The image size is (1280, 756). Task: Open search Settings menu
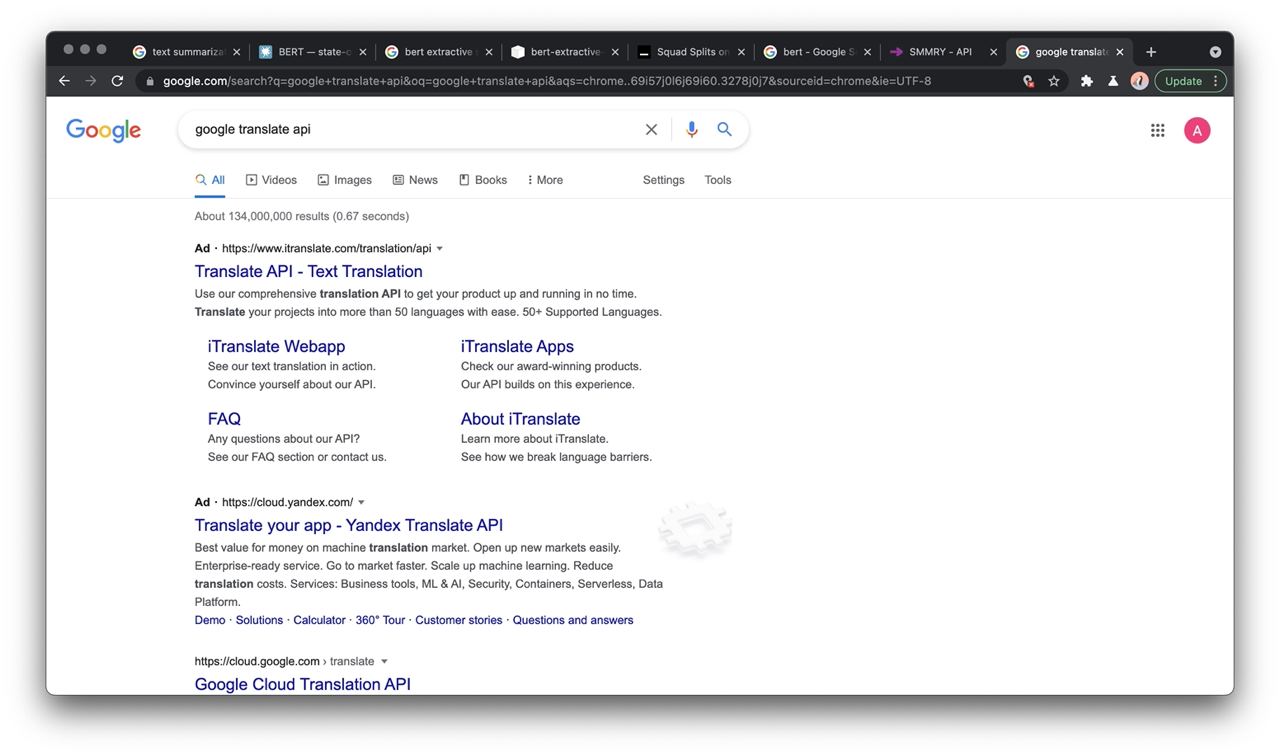point(664,180)
